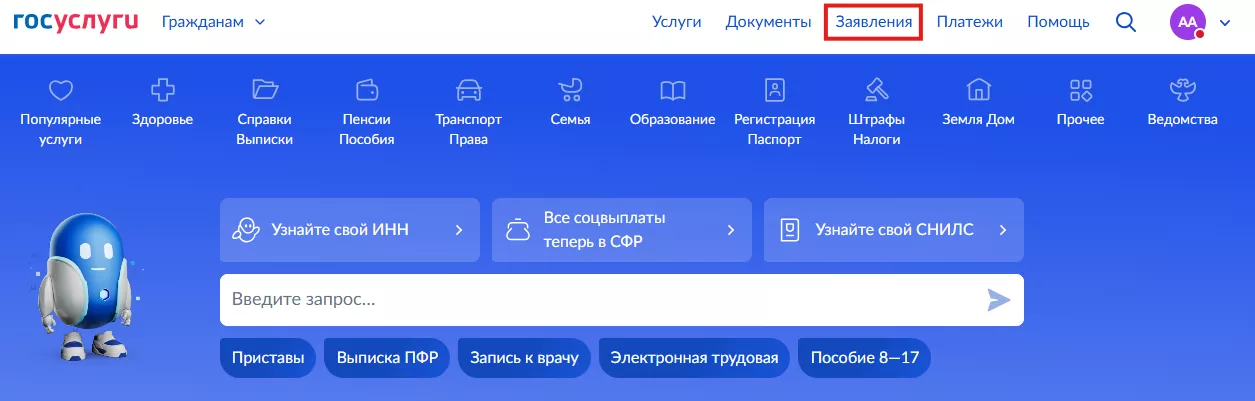
Task: Open the Узнайте свой ИНН card
Action: pos(349,230)
